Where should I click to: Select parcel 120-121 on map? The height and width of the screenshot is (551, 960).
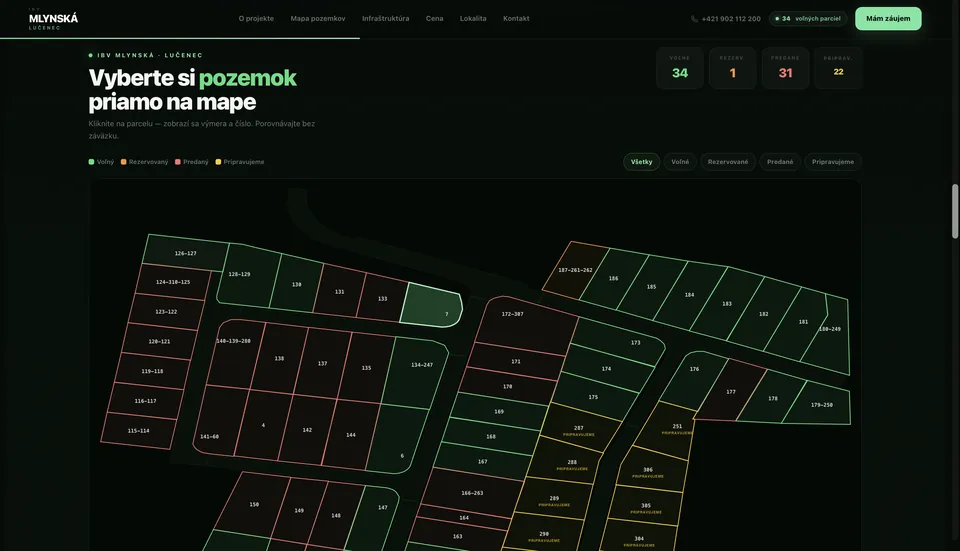pos(159,341)
